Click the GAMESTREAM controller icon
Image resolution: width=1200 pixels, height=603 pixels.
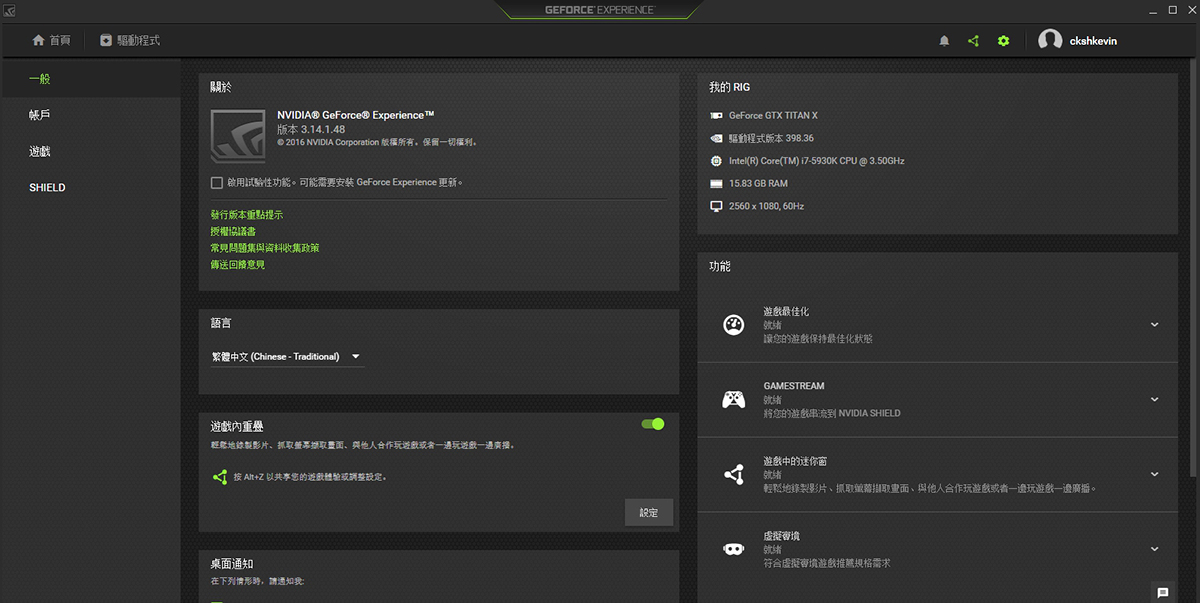point(734,400)
